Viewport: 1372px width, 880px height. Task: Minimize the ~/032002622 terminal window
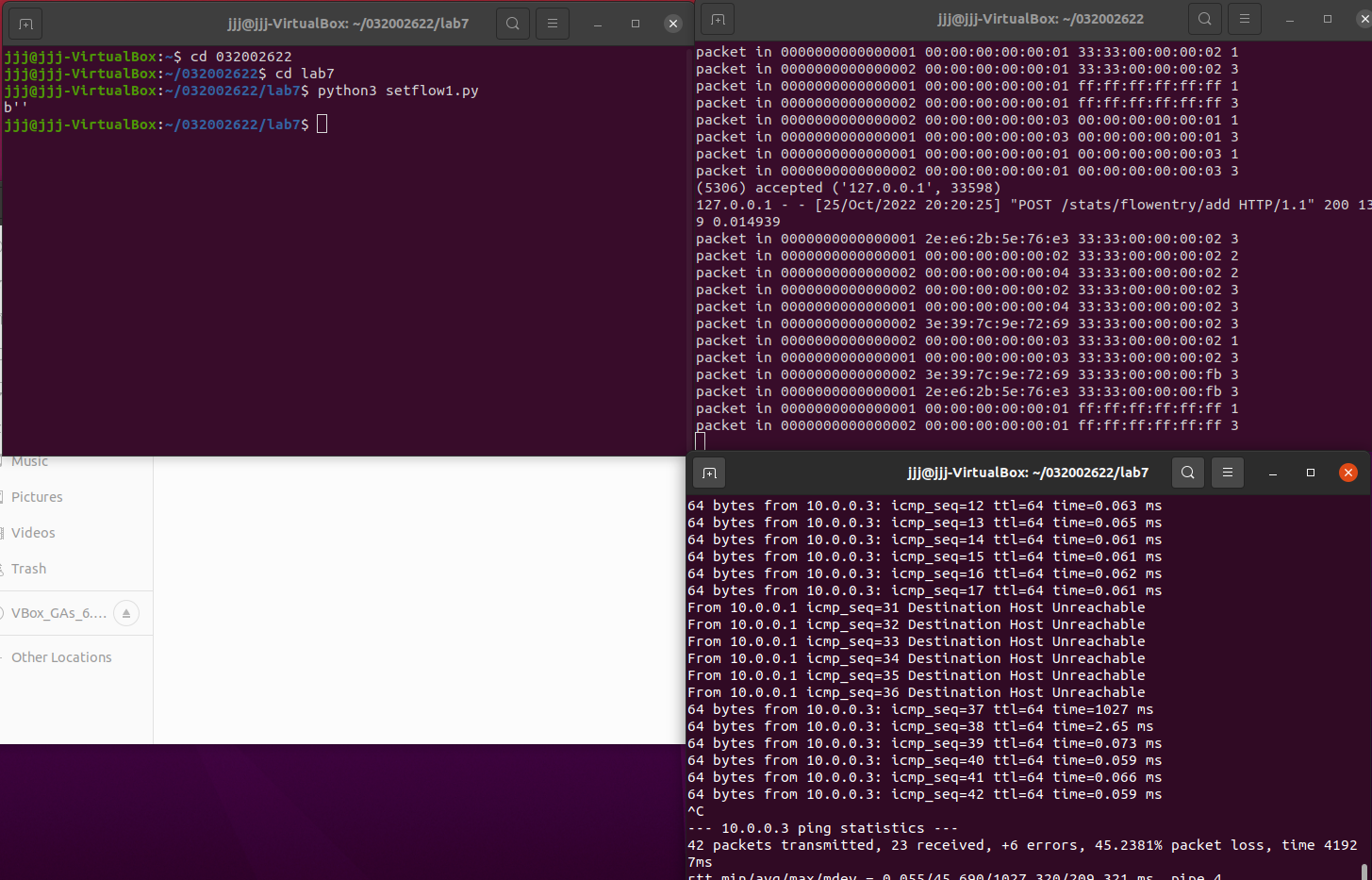pyautogui.click(x=1290, y=19)
